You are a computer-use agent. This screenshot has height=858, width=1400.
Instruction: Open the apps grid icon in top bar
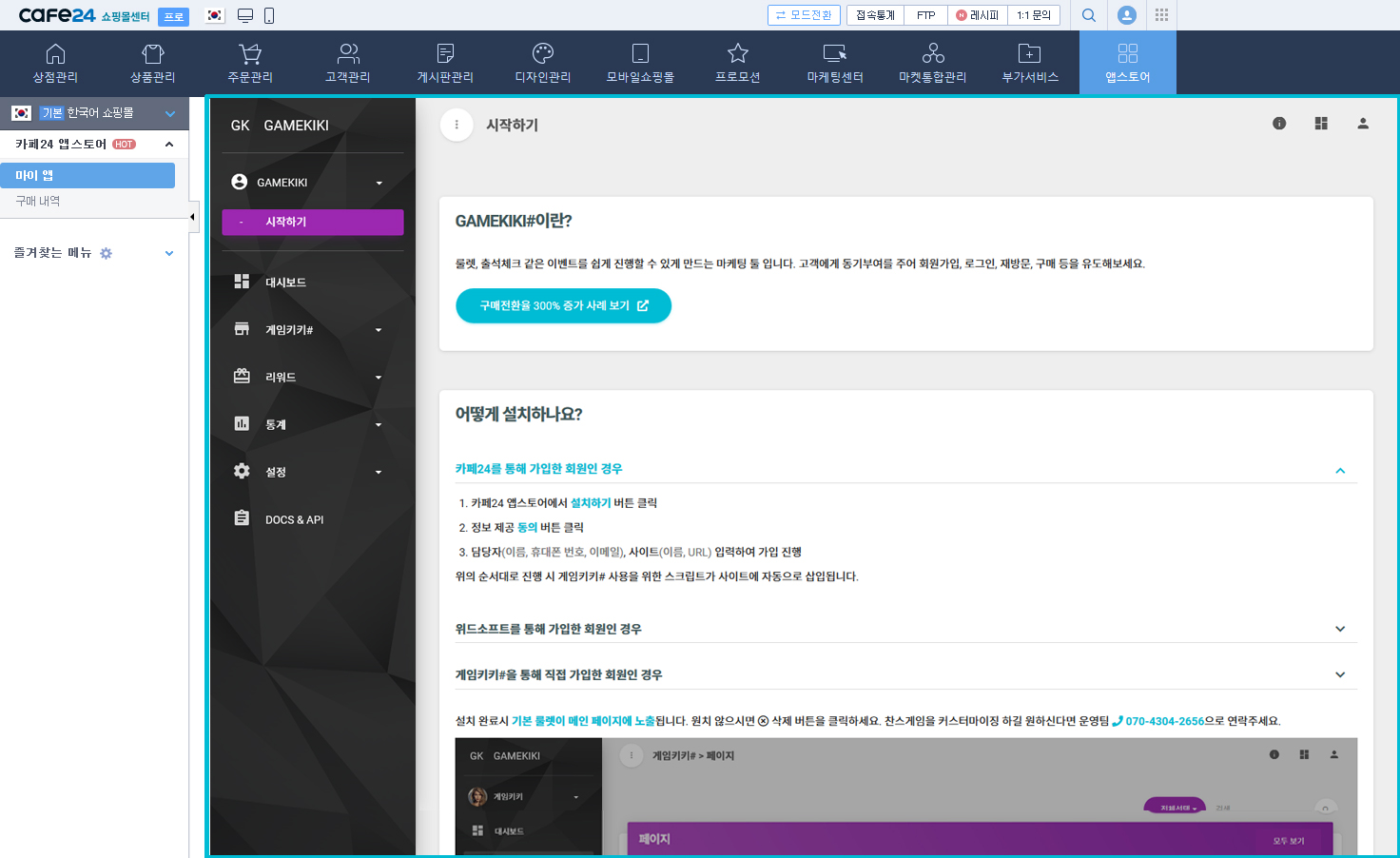click(1161, 15)
